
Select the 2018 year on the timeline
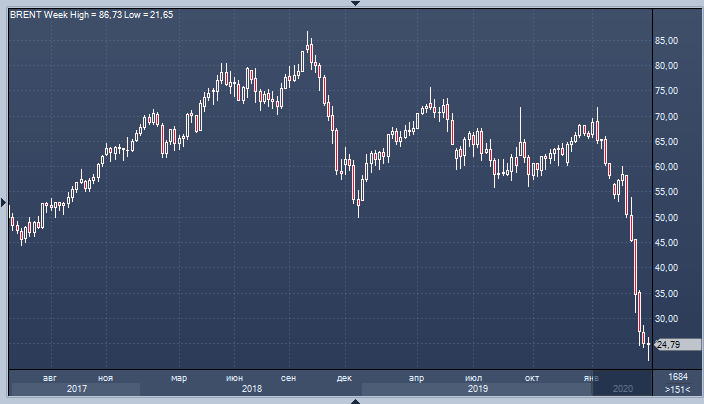[252, 388]
